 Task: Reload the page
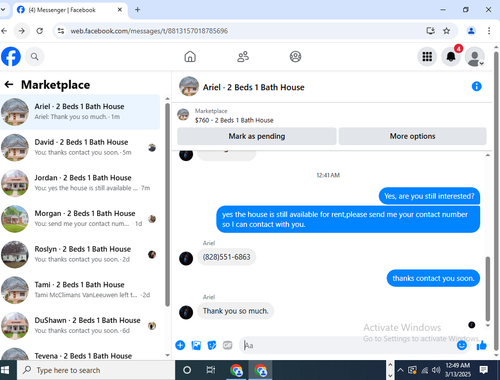(40, 31)
